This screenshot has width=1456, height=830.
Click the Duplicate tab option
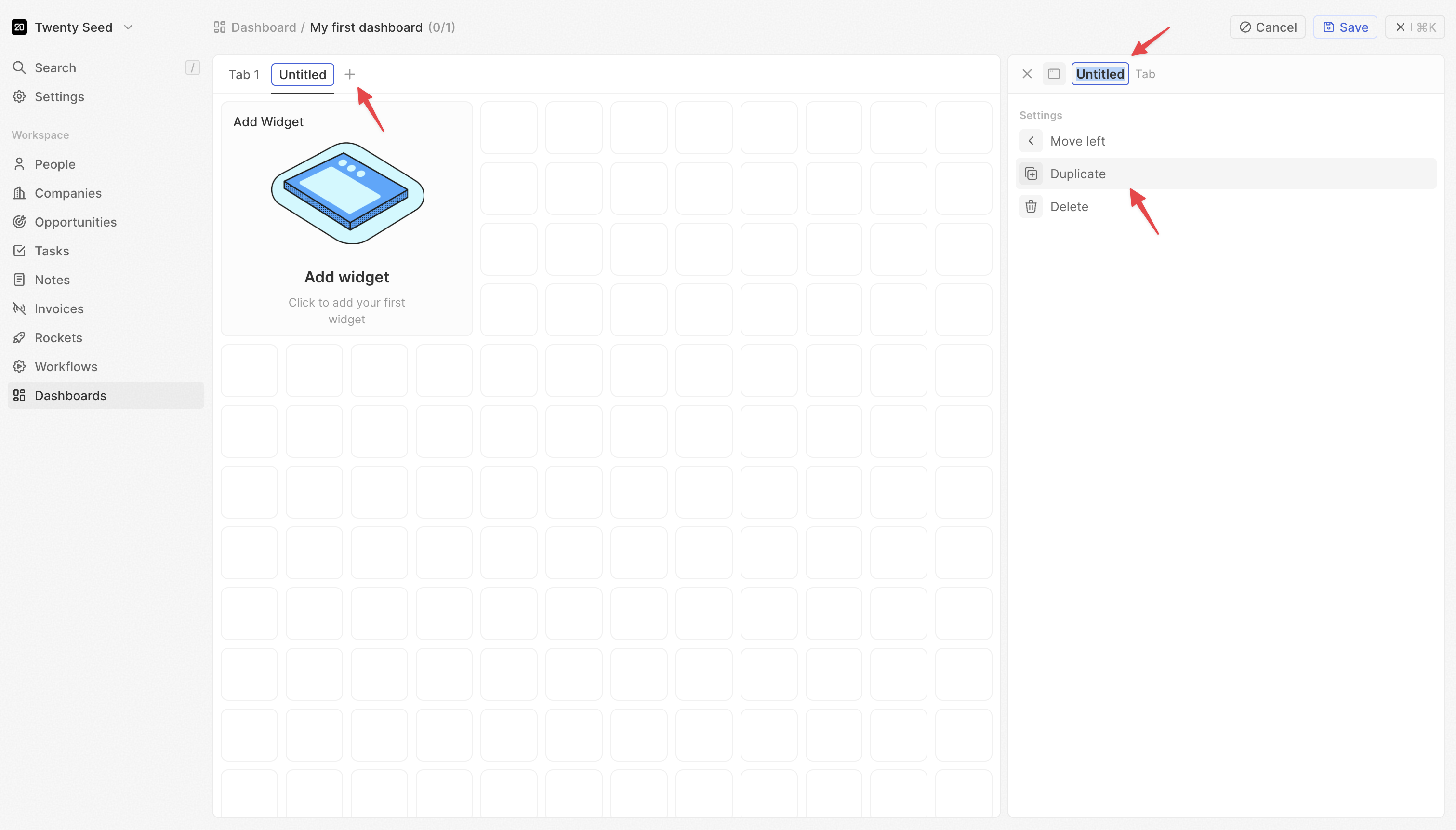1077,174
